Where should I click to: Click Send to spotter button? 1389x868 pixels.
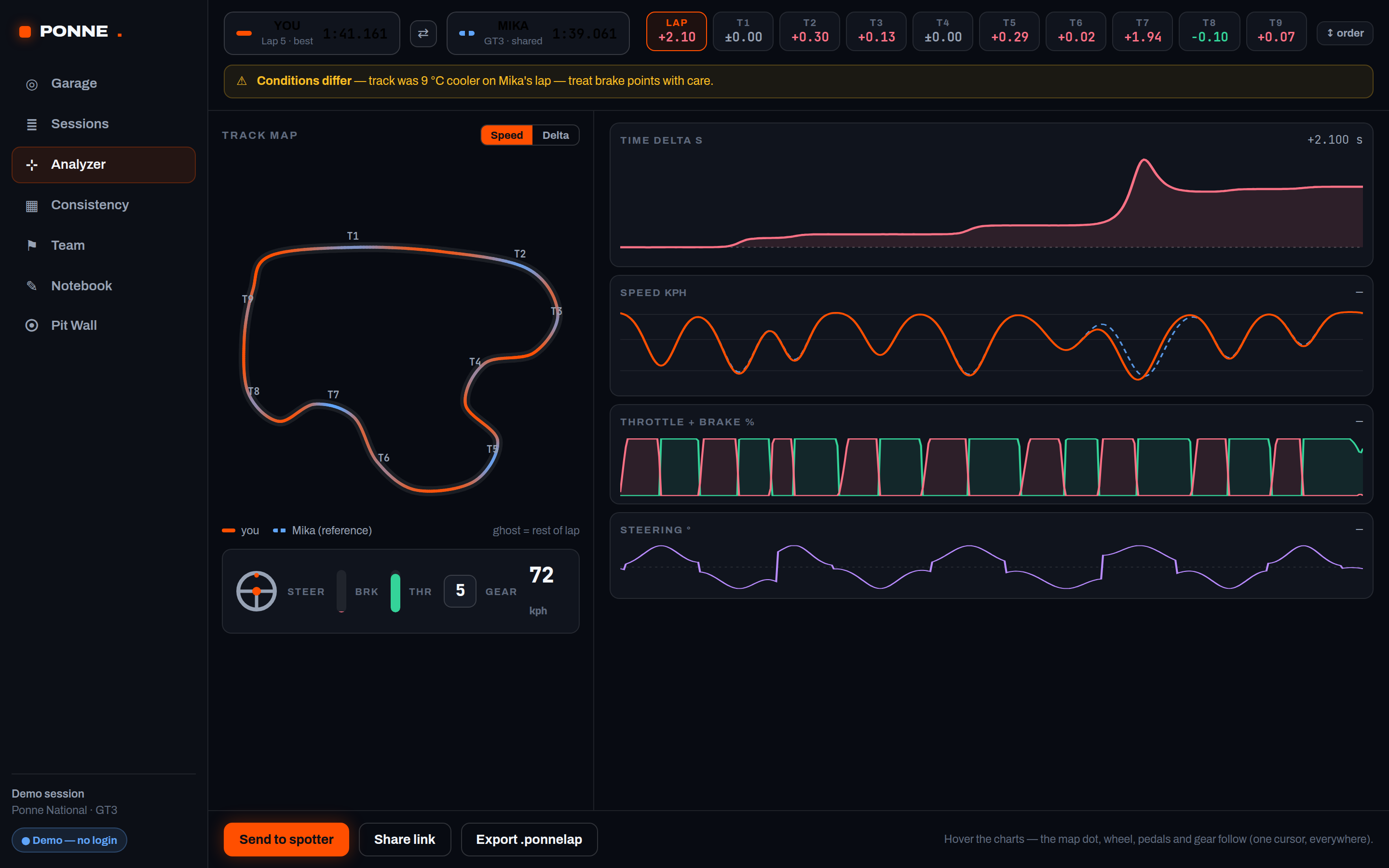[286, 839]
